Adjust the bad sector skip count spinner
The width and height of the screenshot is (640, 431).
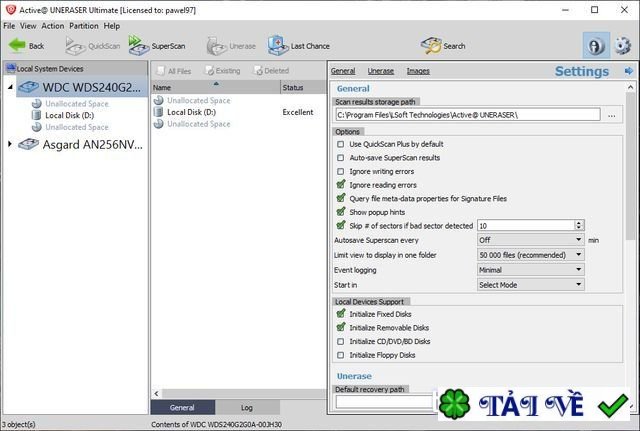[579, 225]
